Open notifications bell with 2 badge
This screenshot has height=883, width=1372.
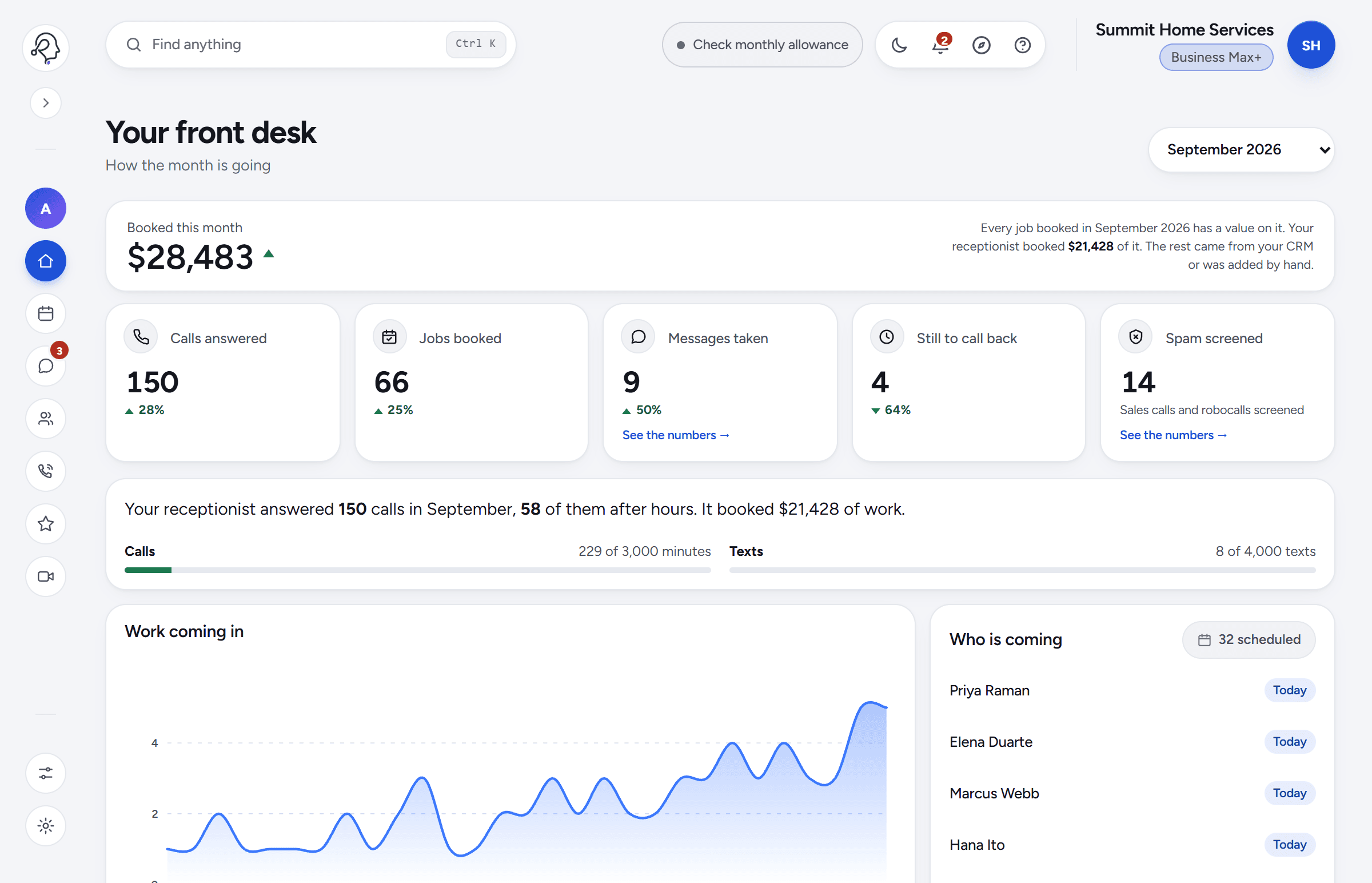click(x=940, y=45)
